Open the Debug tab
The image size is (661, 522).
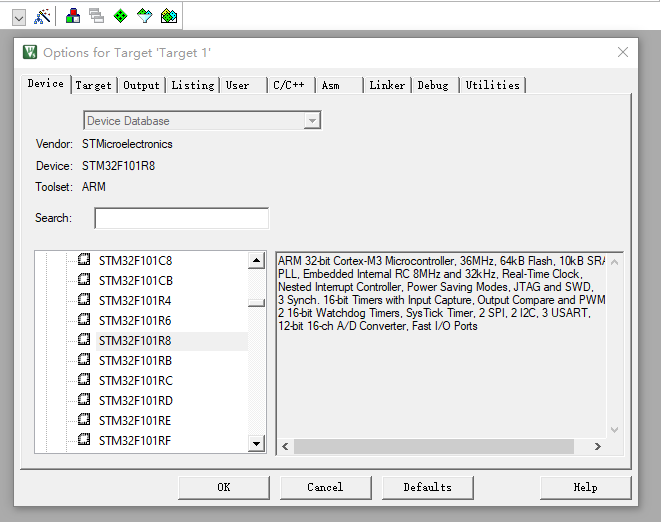coord(435,85)
